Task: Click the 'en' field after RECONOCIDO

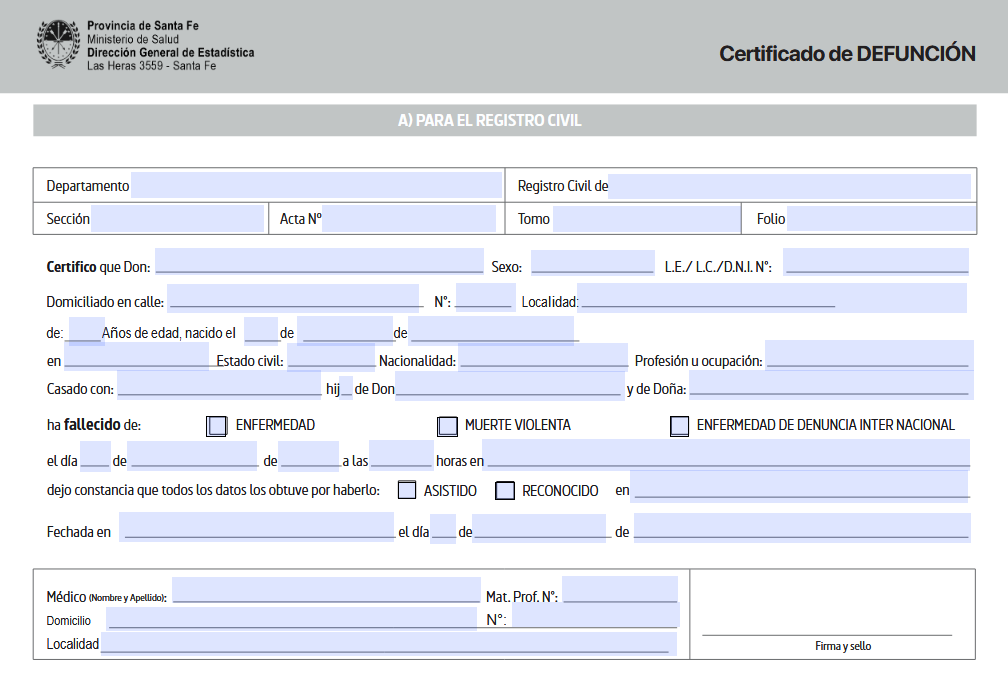Action: tap(799, 487)
